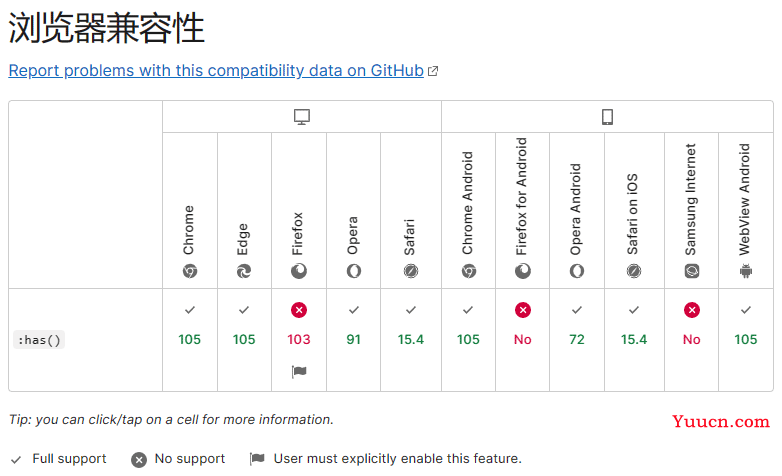
Task: Click the Chrome browser logo icon
Action: (x=190, y=271)
